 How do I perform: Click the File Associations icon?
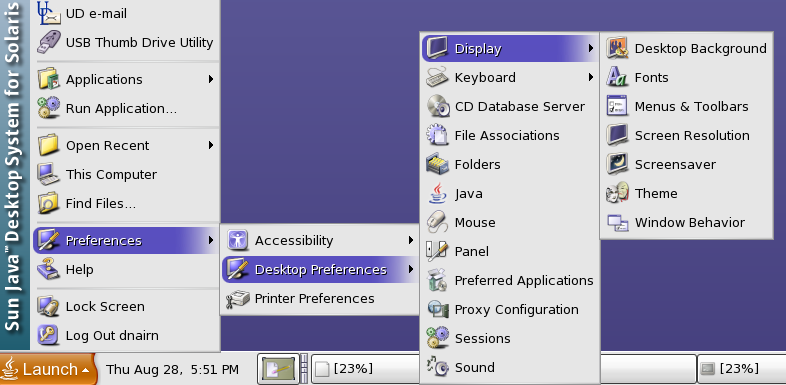point(438,136)
